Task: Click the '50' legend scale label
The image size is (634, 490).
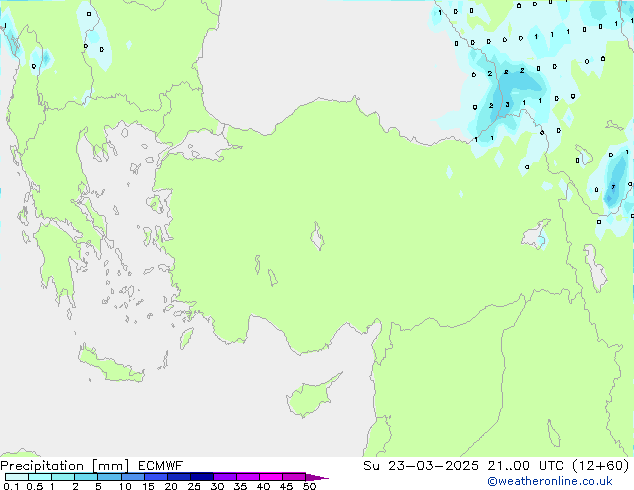Action: pos(309,486)
